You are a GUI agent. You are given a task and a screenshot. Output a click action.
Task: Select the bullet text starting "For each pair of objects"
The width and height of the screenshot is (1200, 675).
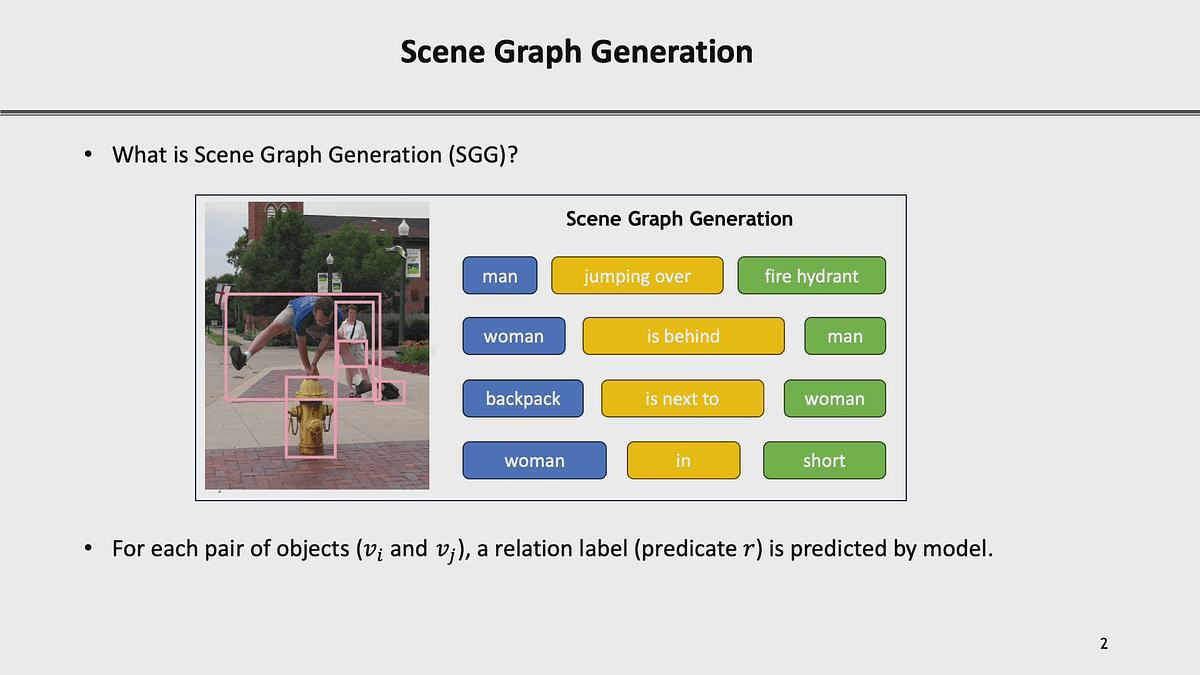(553, 549)
